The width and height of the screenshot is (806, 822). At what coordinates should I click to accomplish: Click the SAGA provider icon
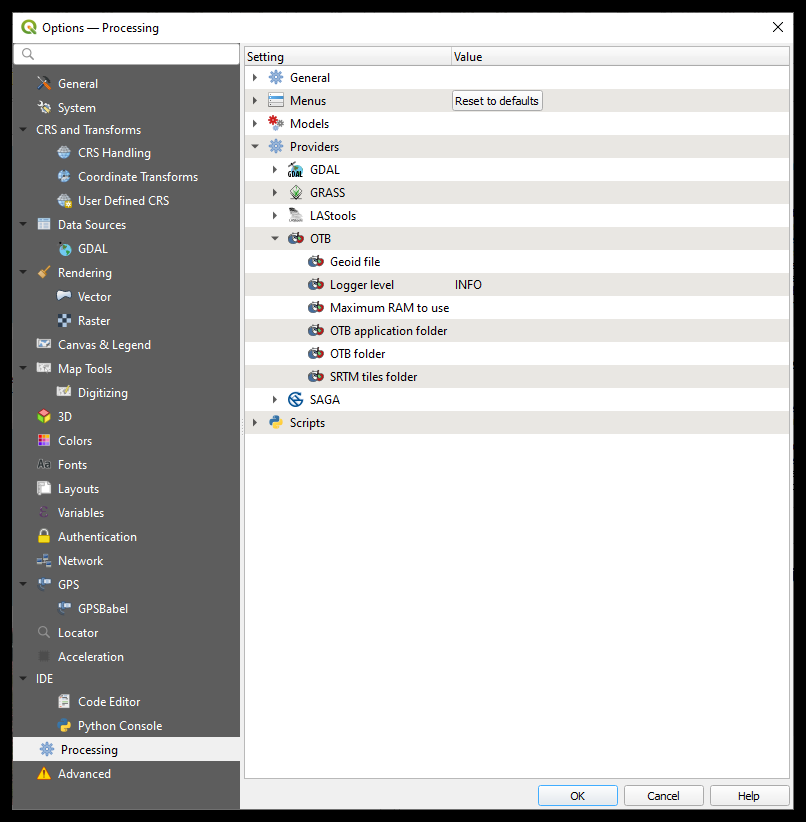point(295,399)
